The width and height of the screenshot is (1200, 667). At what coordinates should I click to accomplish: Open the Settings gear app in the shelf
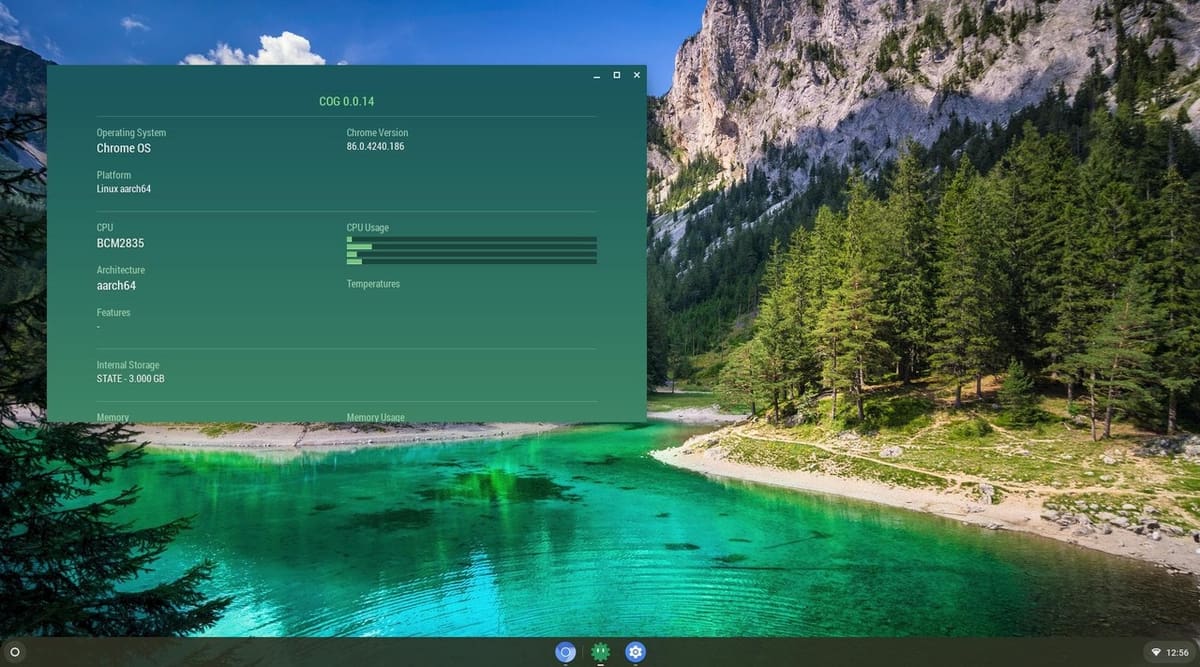[635, 652]
